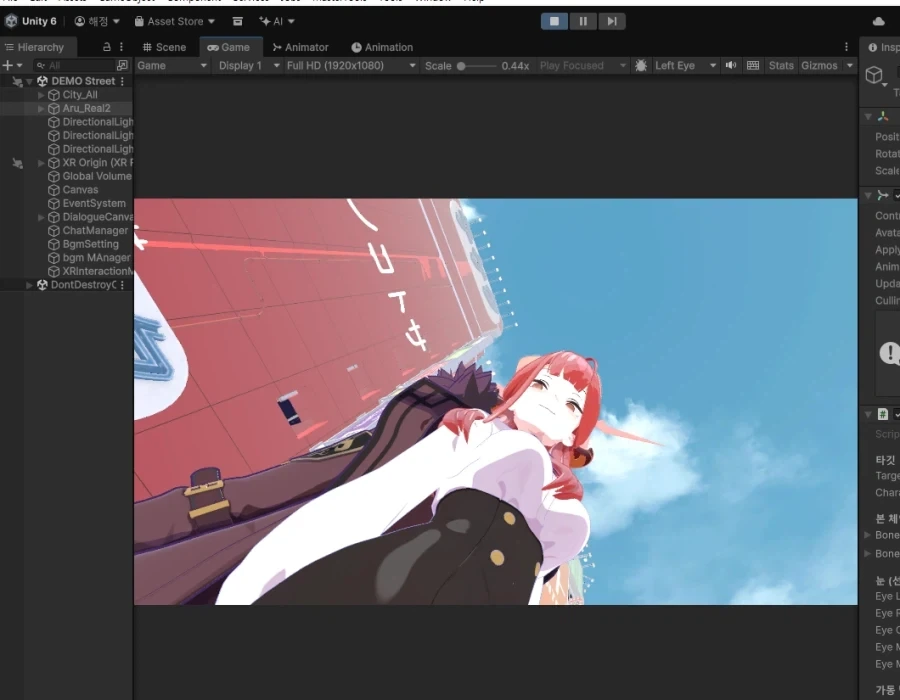
Task: Click the DontDestroyOnLoad Unity scene icon
Action: (42, 285)
